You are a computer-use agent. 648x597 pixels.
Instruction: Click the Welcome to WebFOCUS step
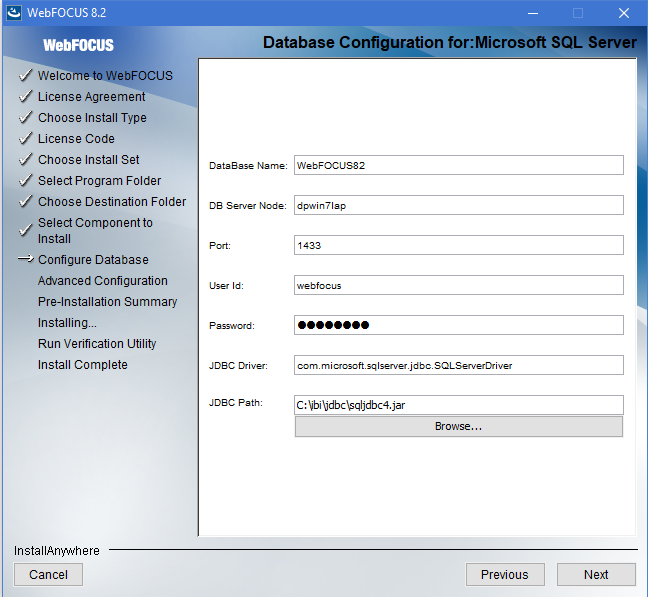pyautogui.click(x=105, y=76)
